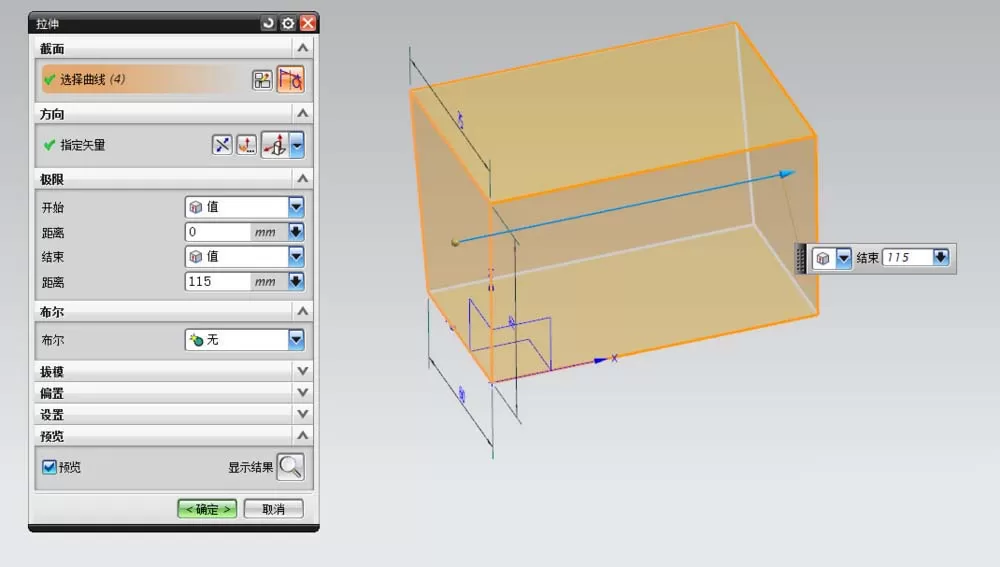1000x567 pixels.
Task: Toggle the 预览 checkbox
Action: [49, 467]
